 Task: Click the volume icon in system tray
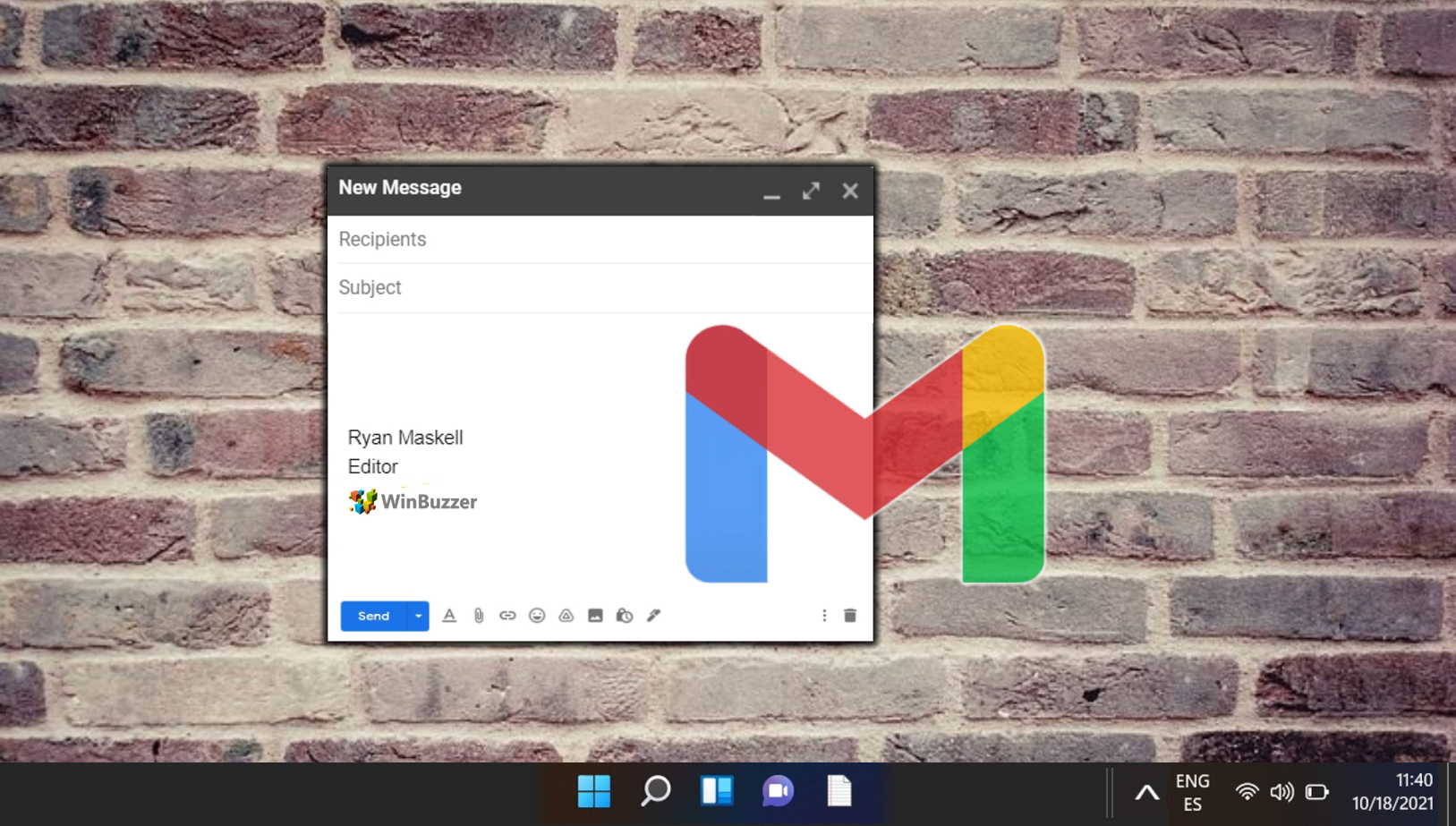(x=1282, y=791)
